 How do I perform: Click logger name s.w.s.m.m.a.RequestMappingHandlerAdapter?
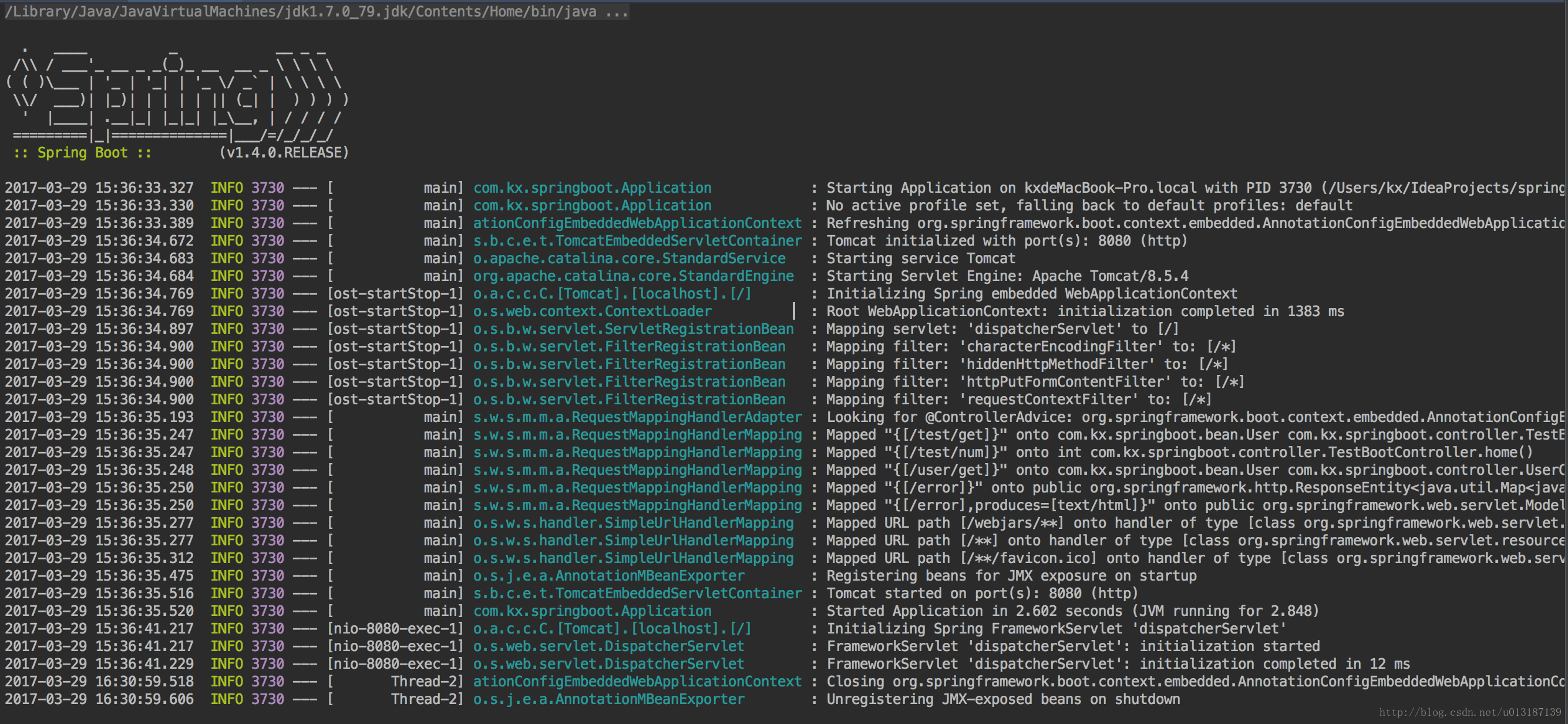click(x=638, y=418)
